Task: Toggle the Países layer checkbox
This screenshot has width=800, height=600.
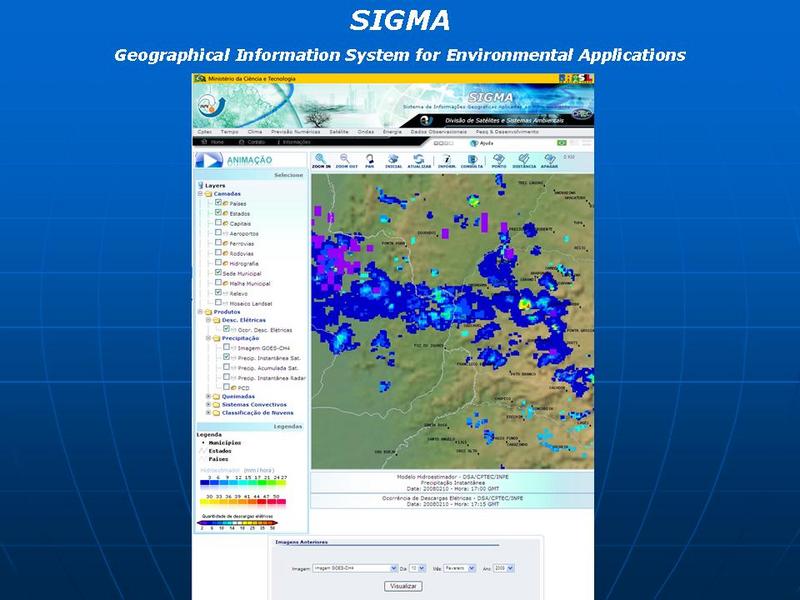Action: tap(218, 203)
